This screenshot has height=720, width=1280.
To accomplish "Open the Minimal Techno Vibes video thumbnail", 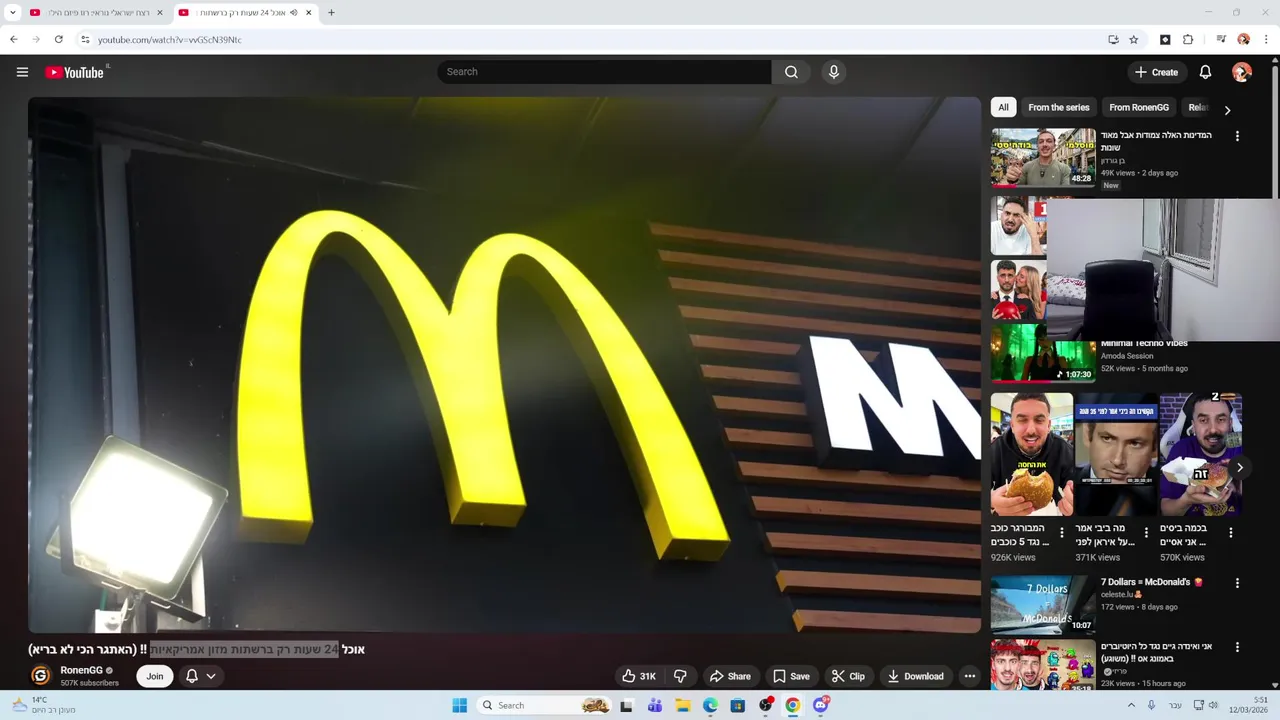I will [x=1043, y=353].
